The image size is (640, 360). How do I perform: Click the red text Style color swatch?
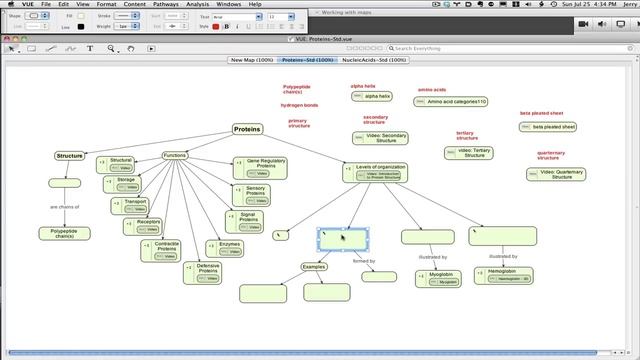point(216,27)
